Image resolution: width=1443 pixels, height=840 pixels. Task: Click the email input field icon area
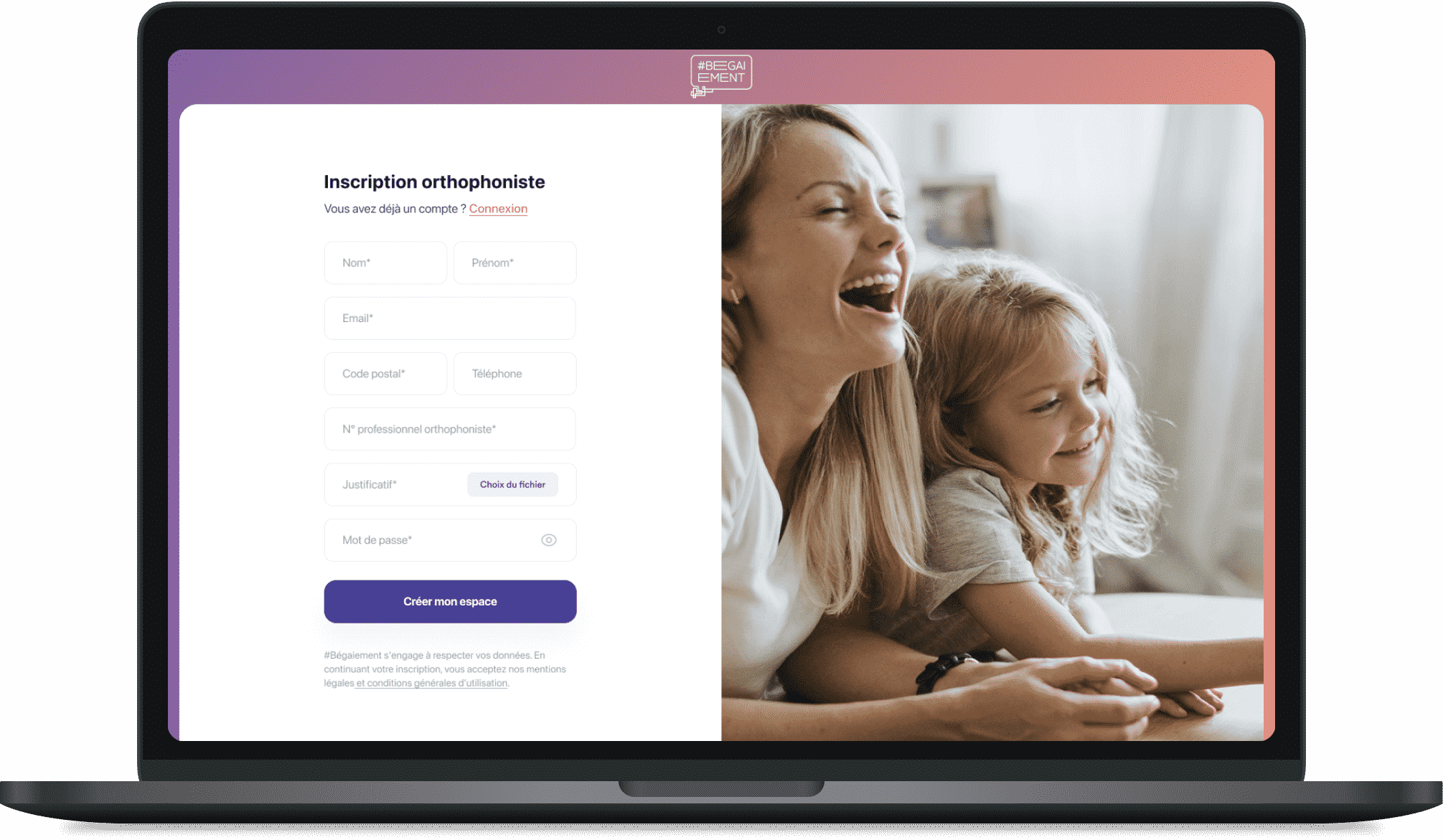[x=449, y=318]
